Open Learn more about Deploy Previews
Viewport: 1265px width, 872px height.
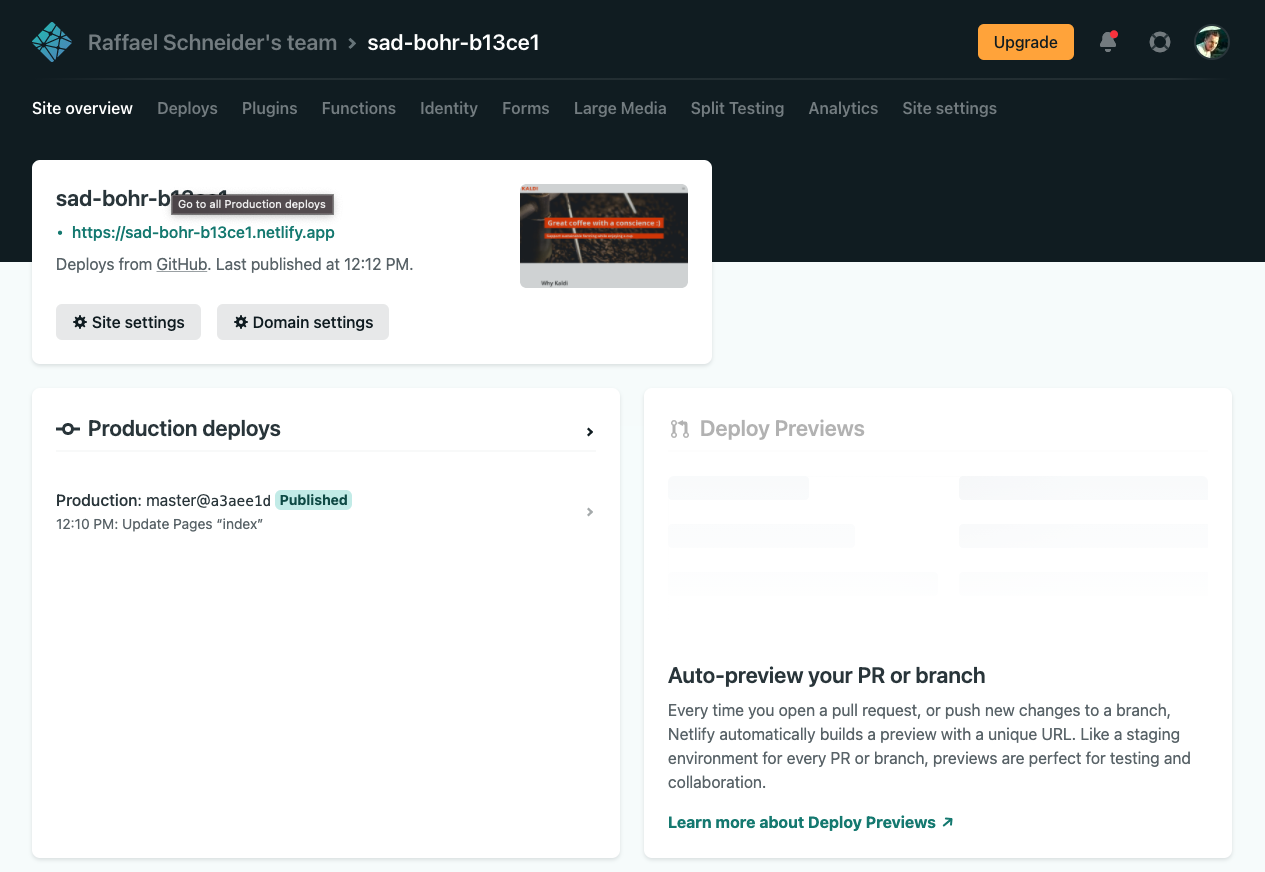click(802, 822)
